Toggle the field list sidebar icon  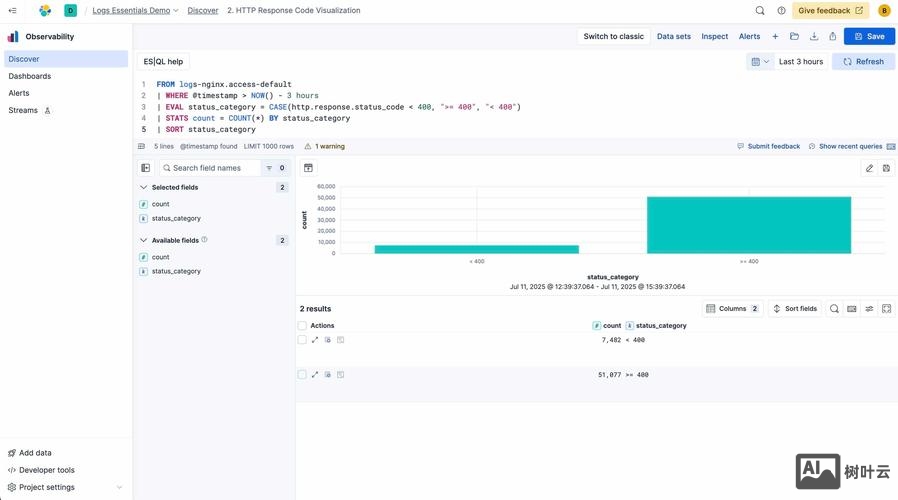[145, 168]
